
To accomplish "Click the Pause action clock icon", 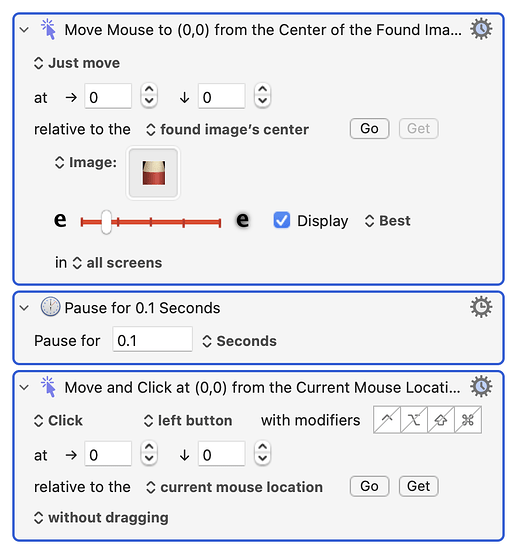I will pyautogui.click(x=50, y=307).
